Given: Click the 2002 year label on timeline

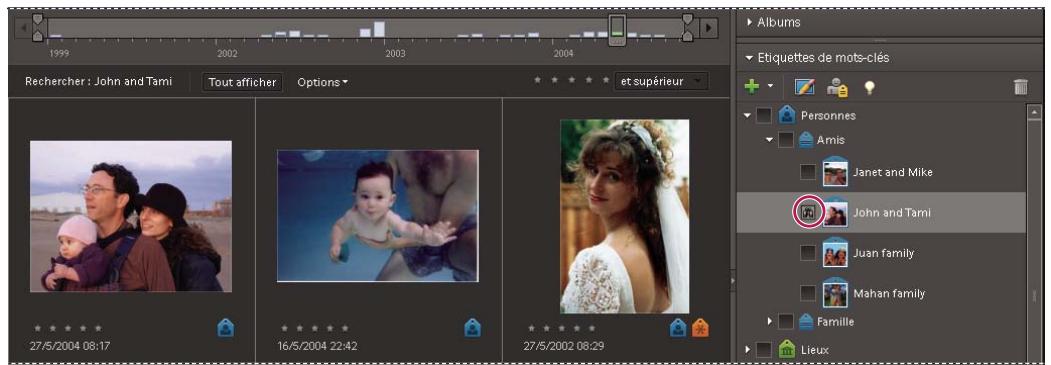Looking at the screenshot, I should tap(227, 53).
